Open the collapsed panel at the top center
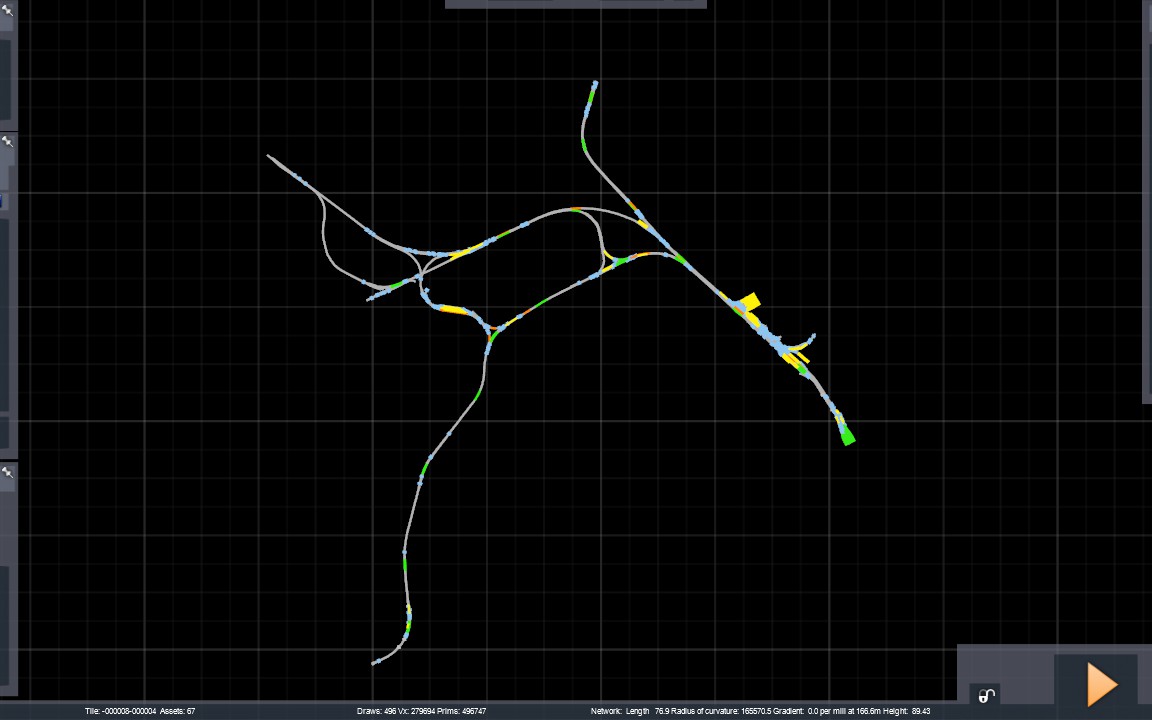 point(576,4)
